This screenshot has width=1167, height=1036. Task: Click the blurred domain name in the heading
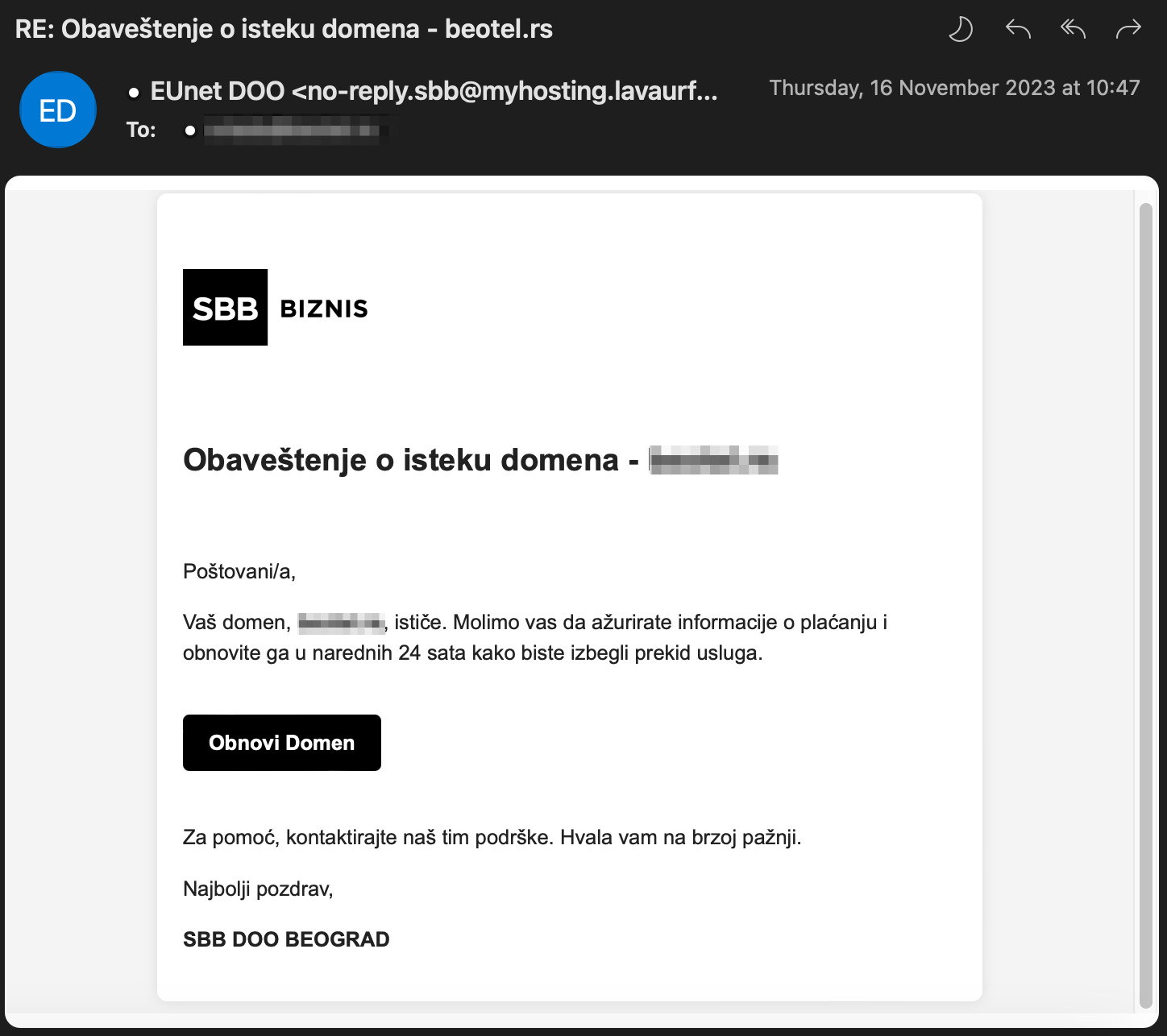pos(712,461)
